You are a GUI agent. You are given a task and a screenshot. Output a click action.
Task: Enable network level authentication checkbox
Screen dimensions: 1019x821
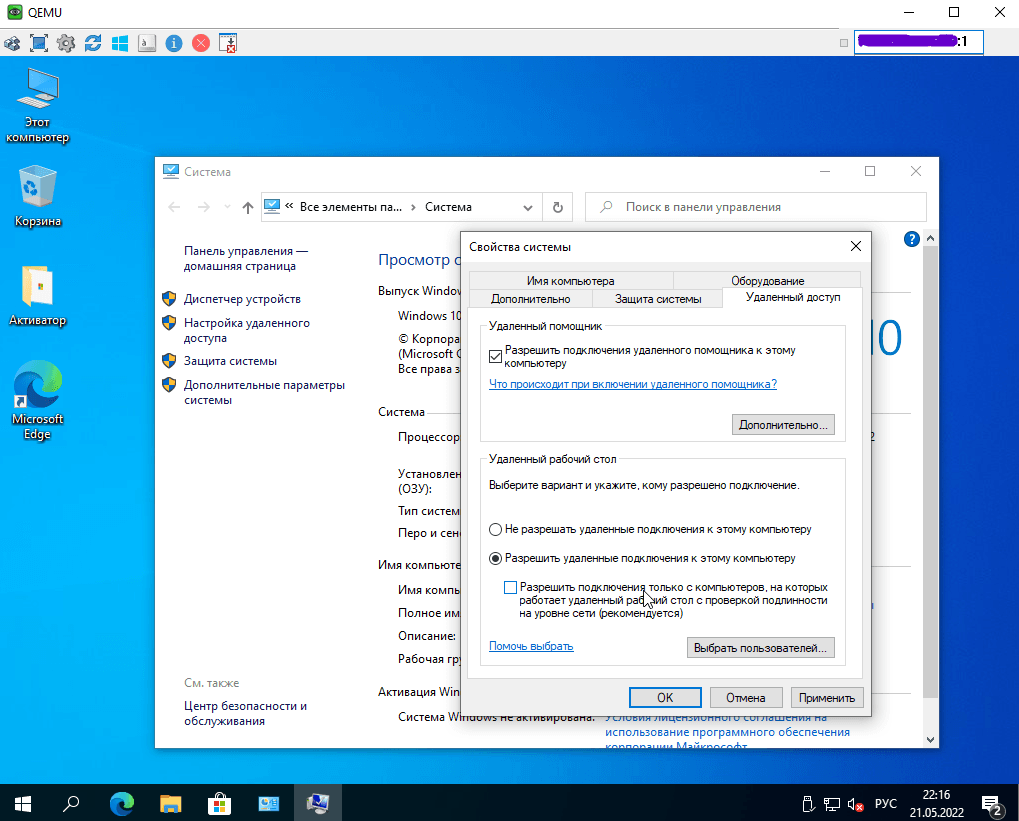511,587
